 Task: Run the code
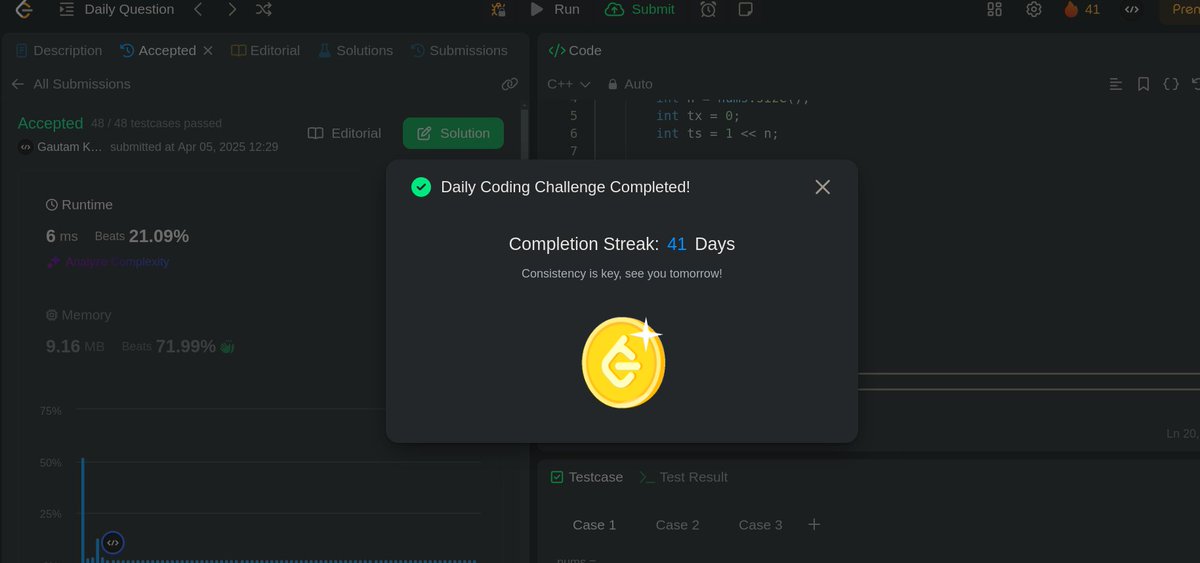(555, 9)
